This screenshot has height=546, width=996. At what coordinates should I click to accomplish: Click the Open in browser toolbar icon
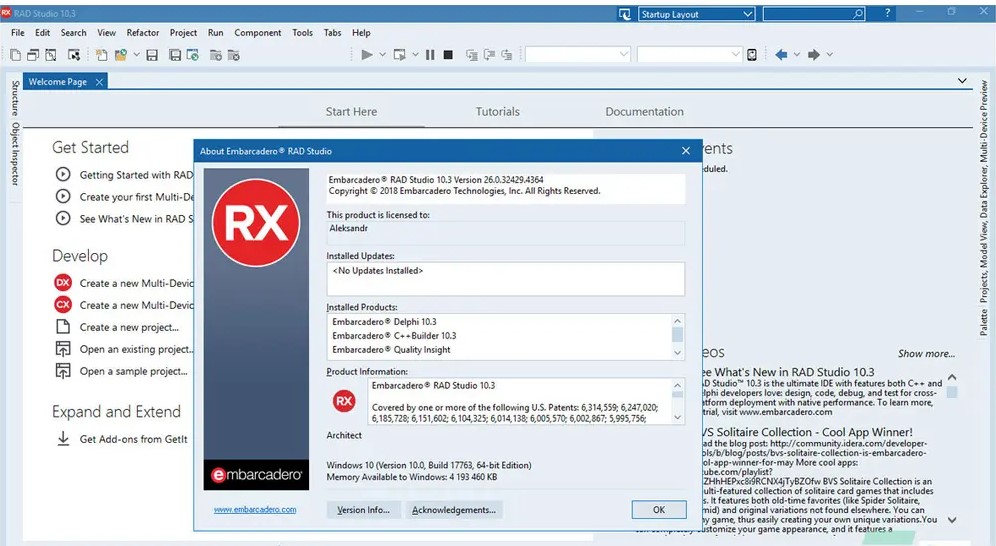(192, 55)
